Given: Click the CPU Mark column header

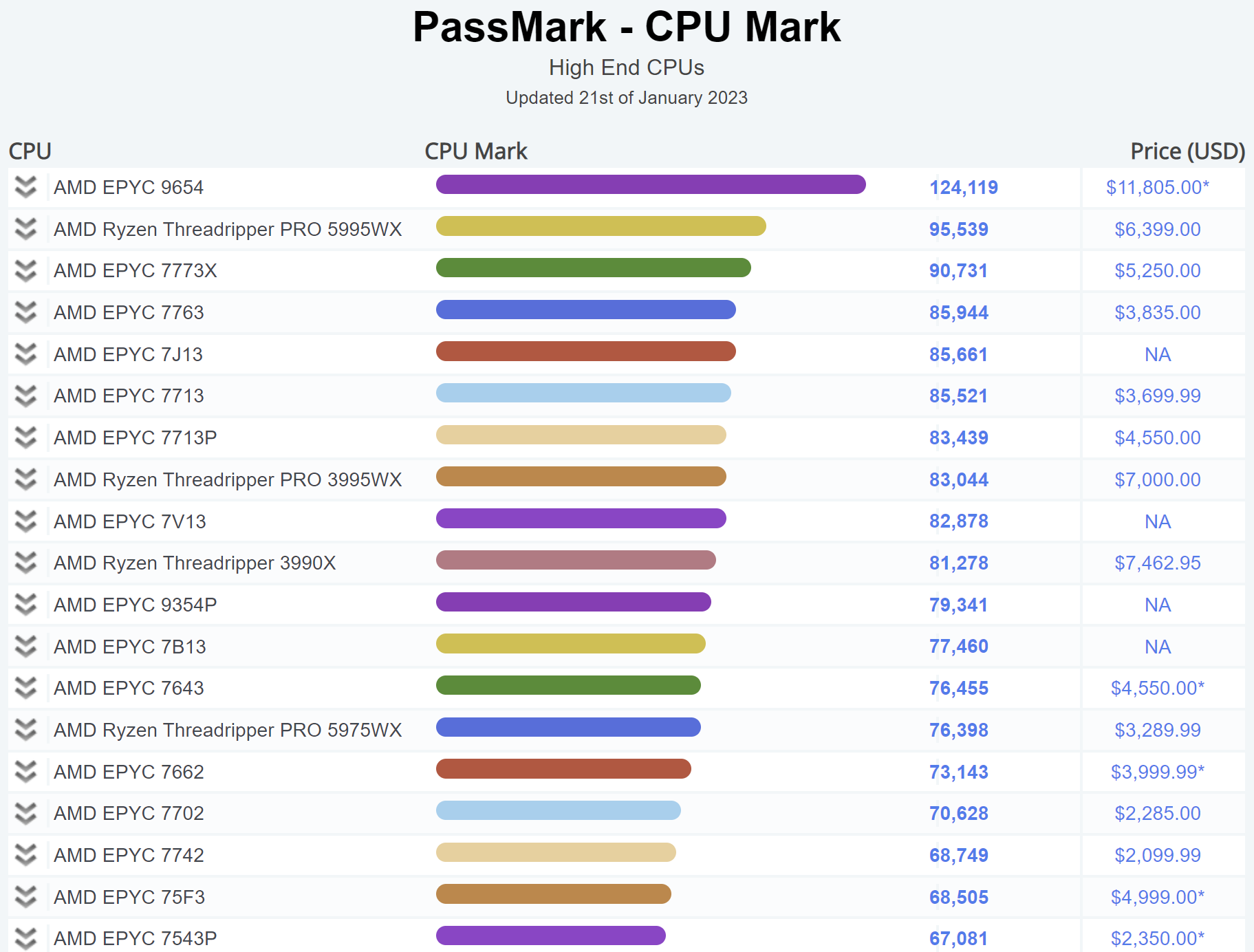Looking at the screenshot, I should (475, 151).
